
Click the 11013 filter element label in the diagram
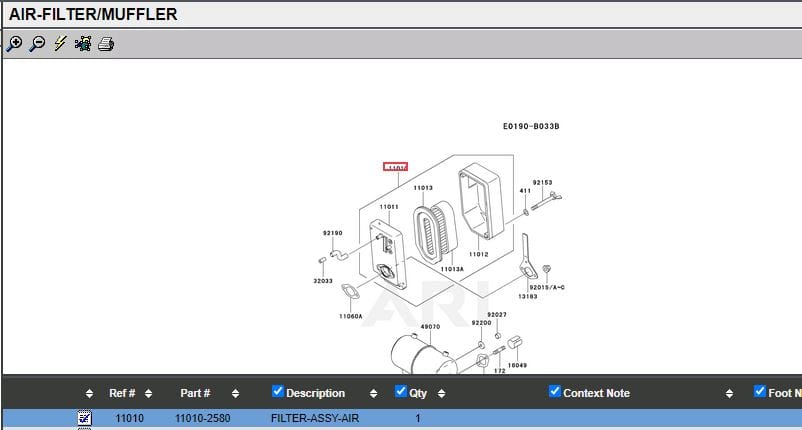pos(423,188)
